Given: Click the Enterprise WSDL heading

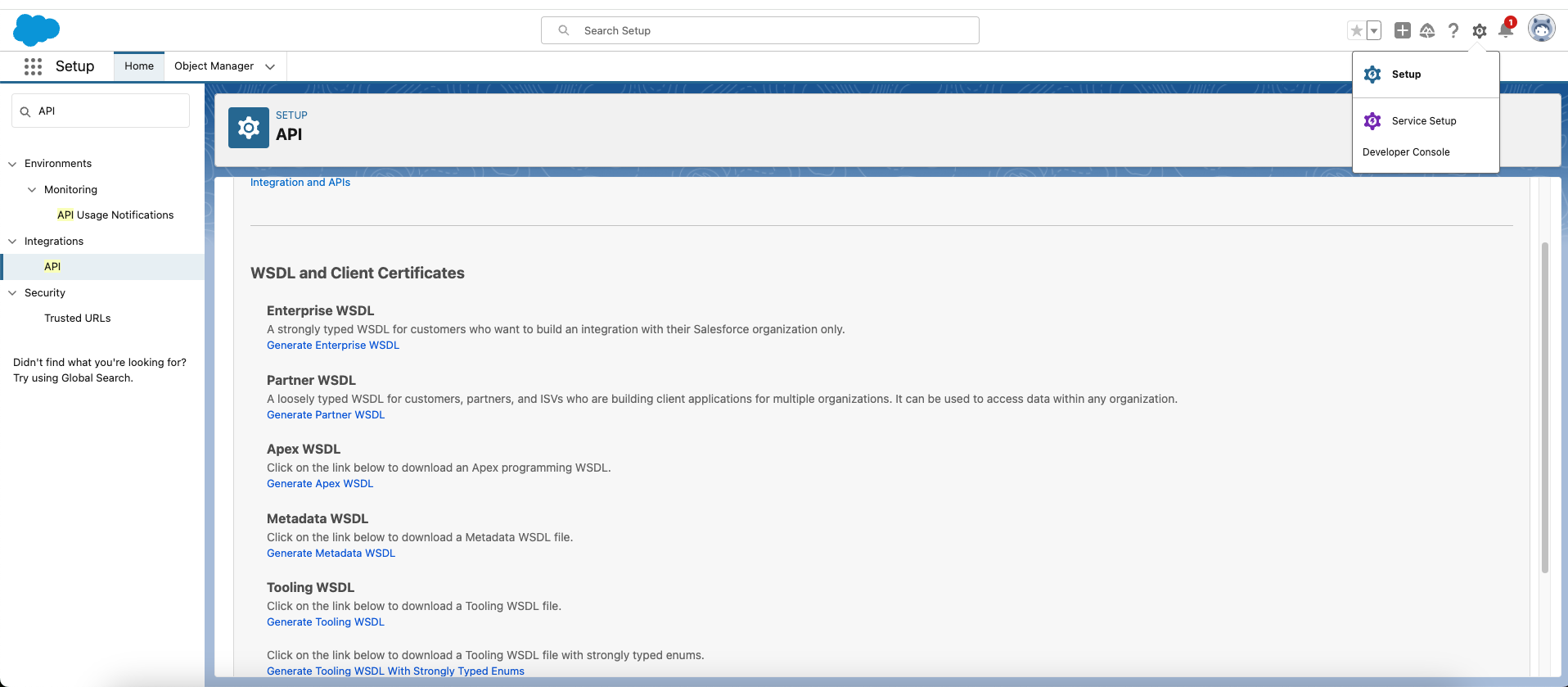Looking at the screenshot, I should pos(320,311).
